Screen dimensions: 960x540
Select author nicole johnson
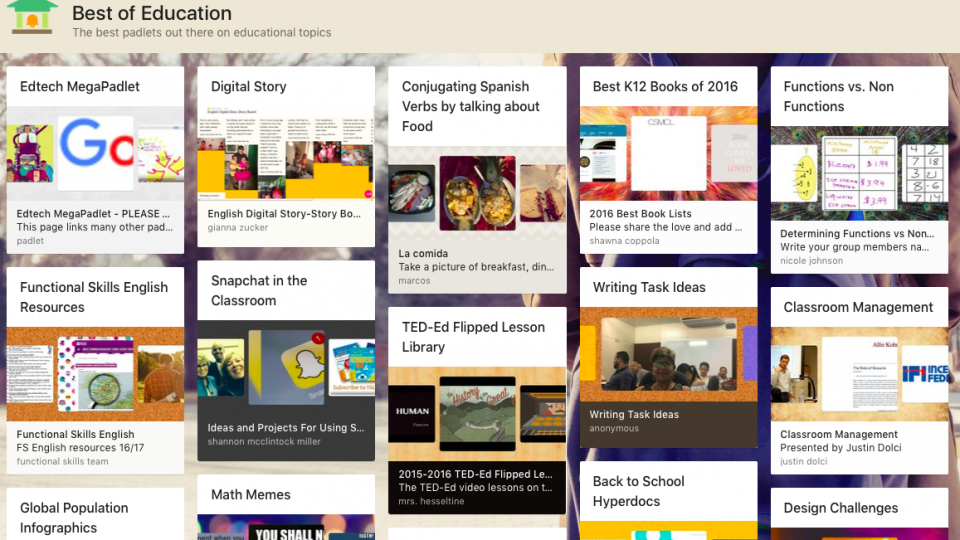pyautogui.click(x=811, y=260)
